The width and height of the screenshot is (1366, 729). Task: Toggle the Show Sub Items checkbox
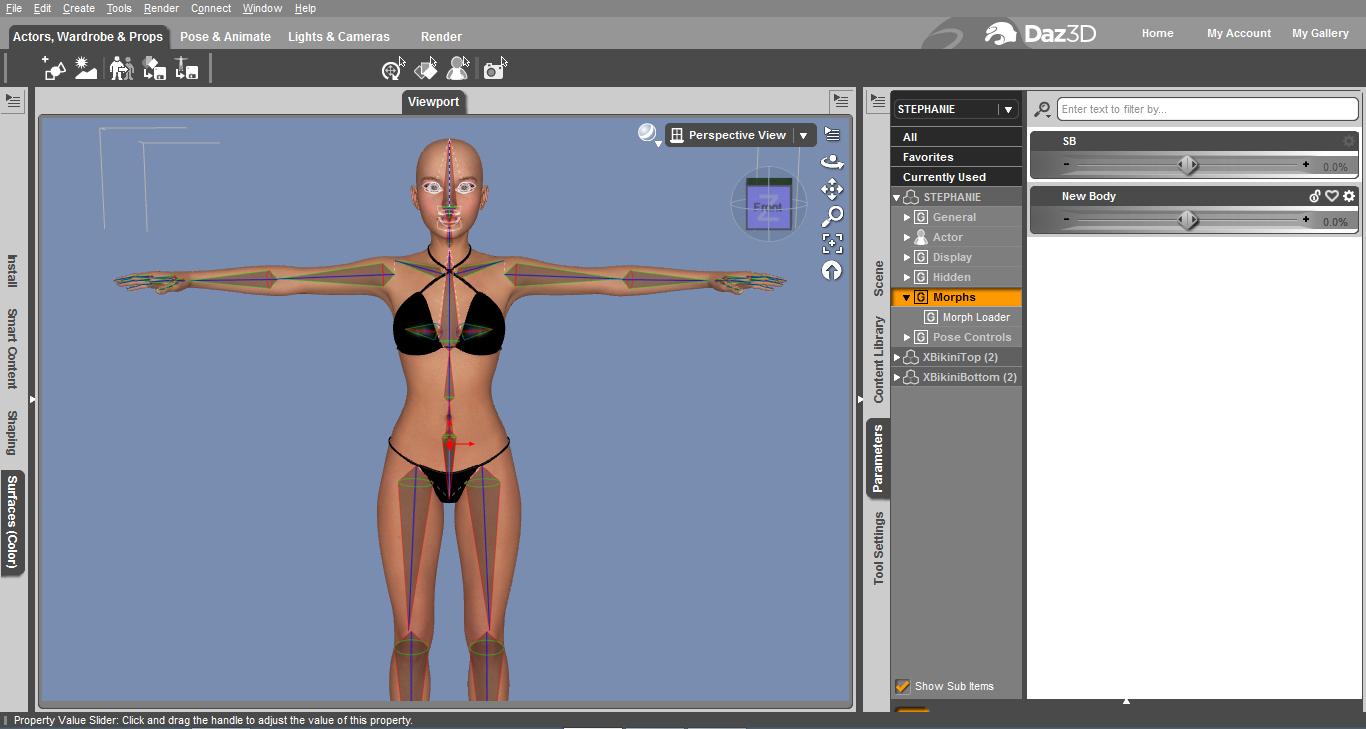coord(902,686)
